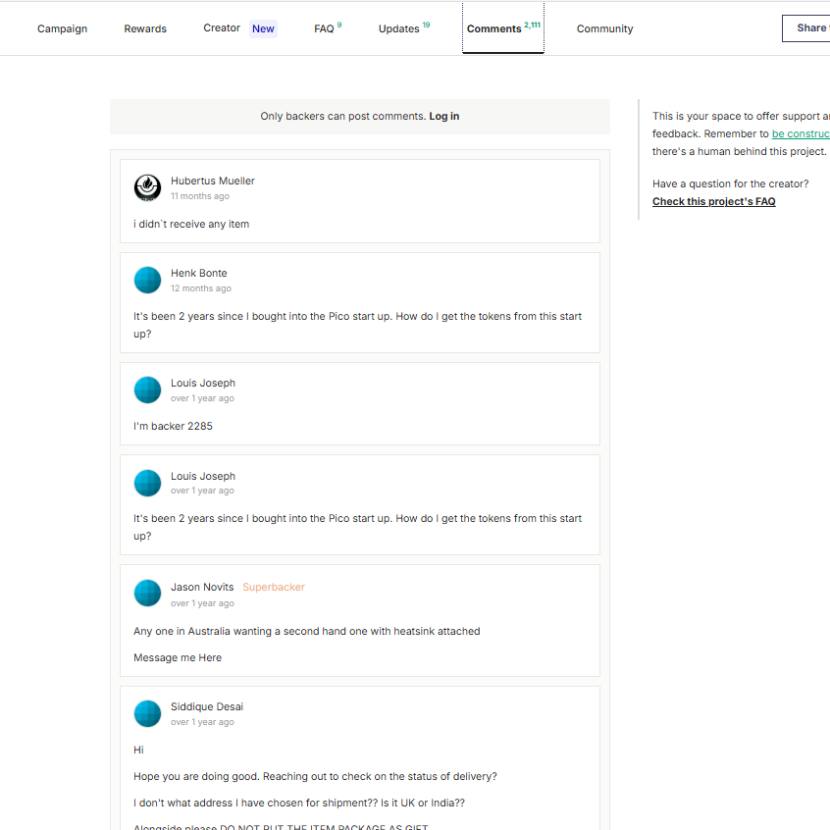The width and height of the screenshot is (830, 830).
Task: Click the Henk Bonte name
Action: pyautogui.click(x=199, y=273)
